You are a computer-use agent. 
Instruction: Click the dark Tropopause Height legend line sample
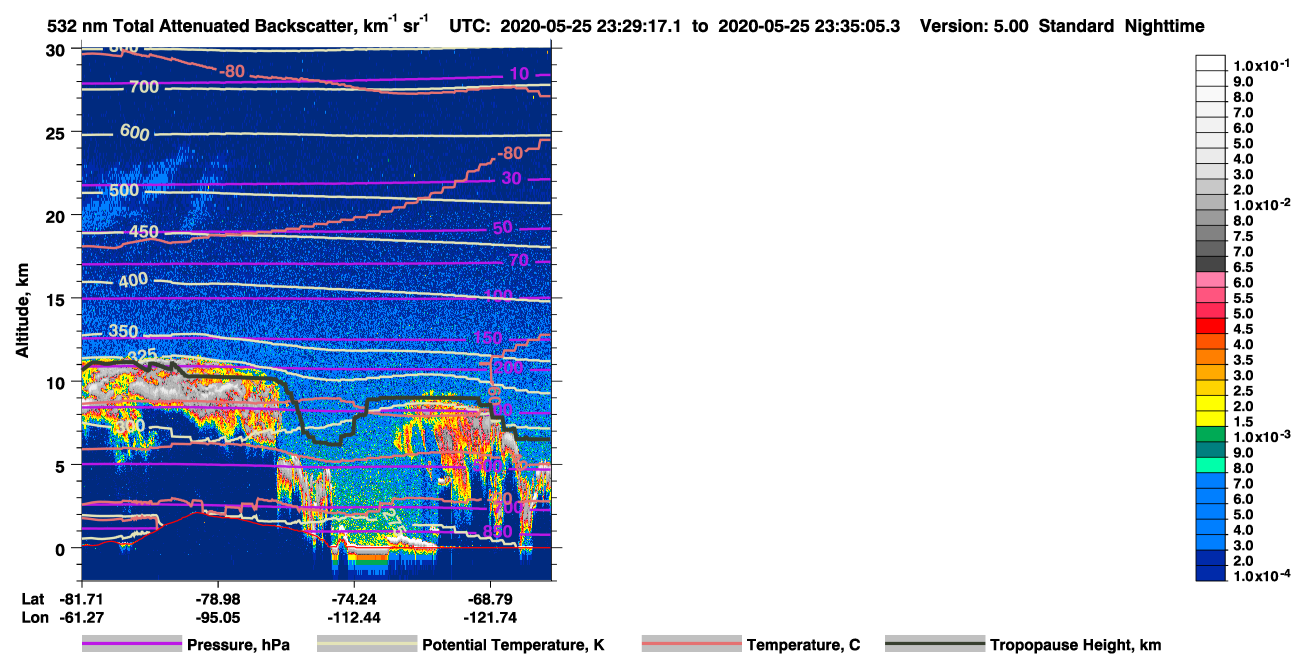935,645
